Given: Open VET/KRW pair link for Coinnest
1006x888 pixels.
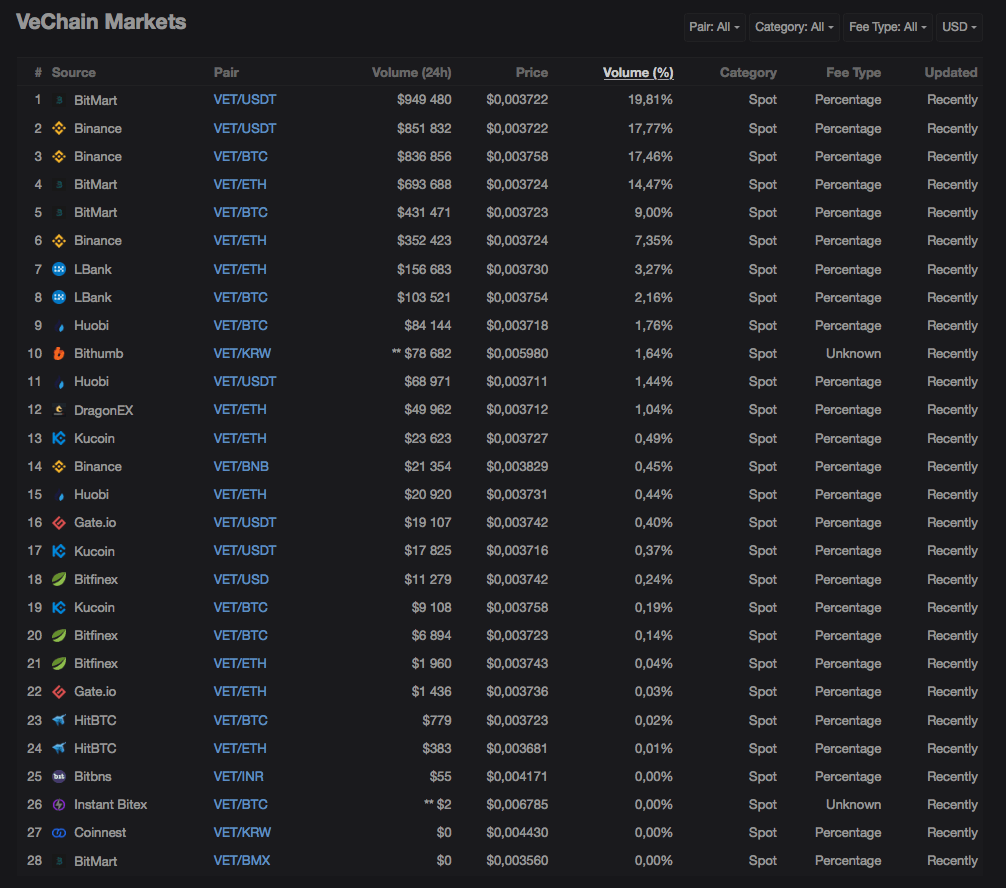Looking at the screenshot, I should coord(243,832).
